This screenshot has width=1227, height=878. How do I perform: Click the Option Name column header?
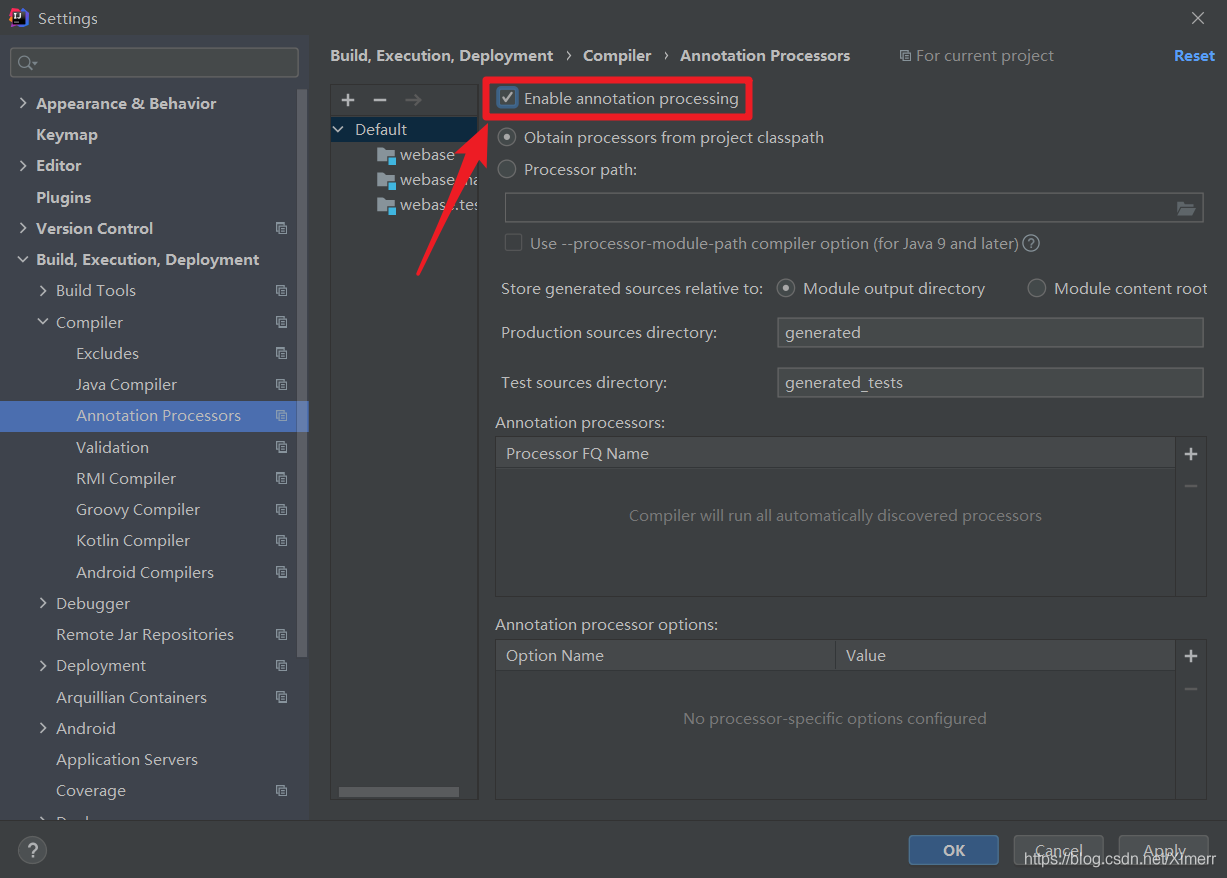click(x=665, y=656)
